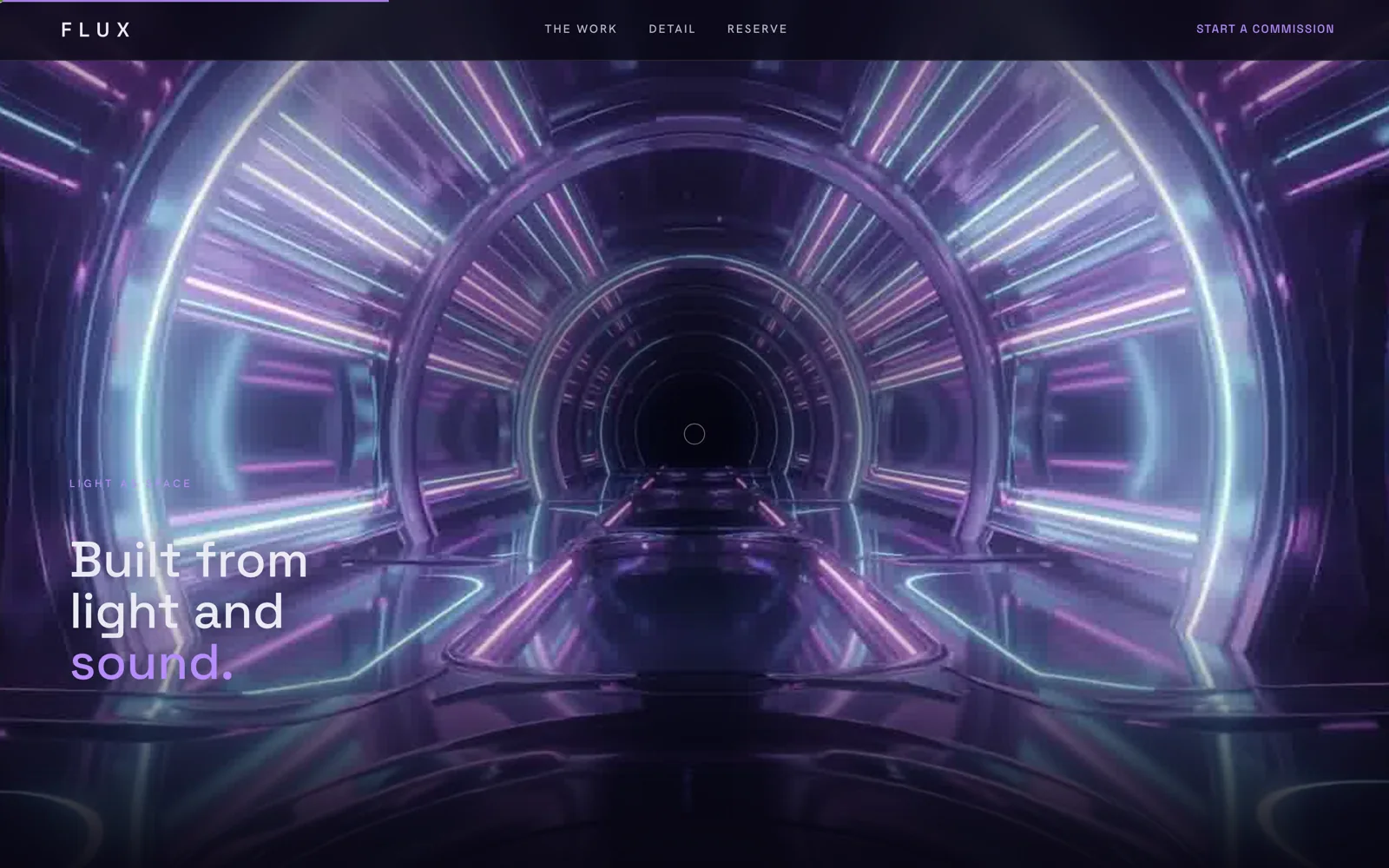
Task: Open the RESERVE nav item
Action: (757, 29)
